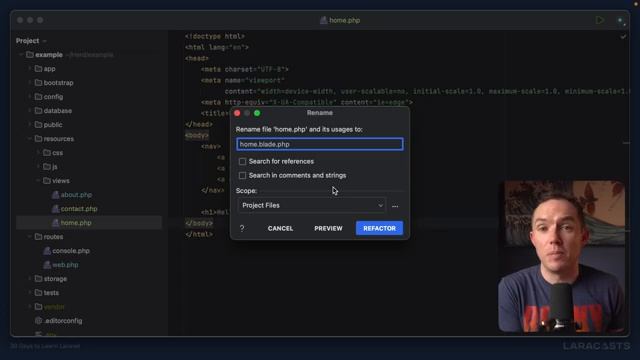Click the Scope label in dialog
Screen dimensions: 640x360
246,191
